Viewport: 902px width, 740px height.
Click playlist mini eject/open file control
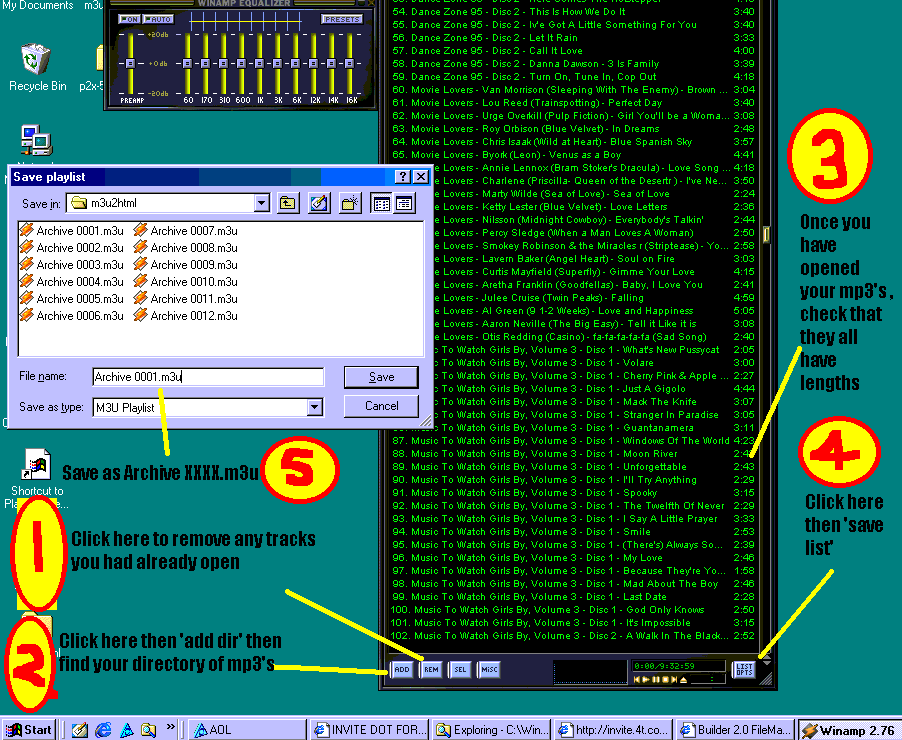pyautogui.click(x=683, y=680)
